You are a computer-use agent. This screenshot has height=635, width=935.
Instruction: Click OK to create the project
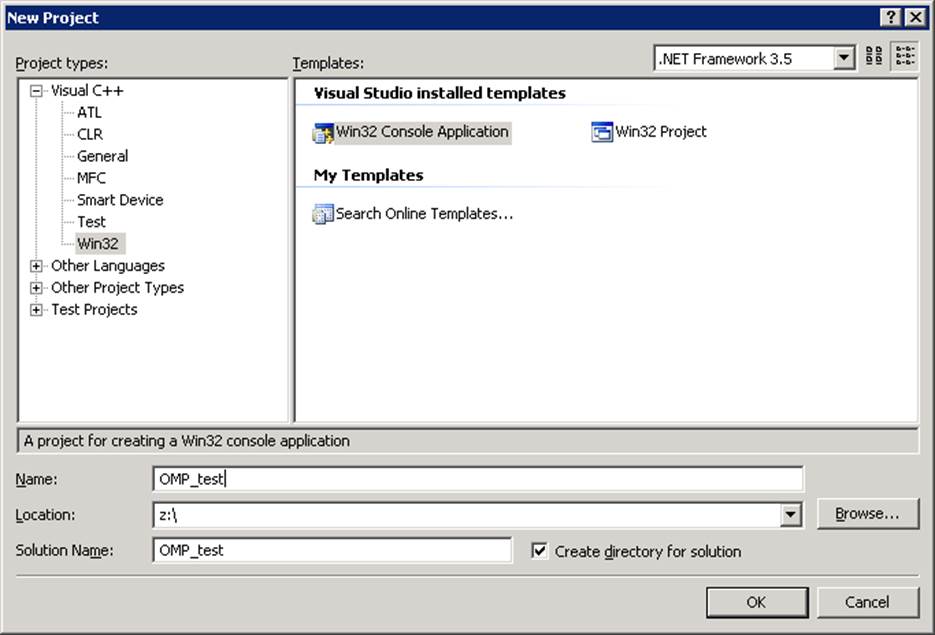tap(757, 602)
